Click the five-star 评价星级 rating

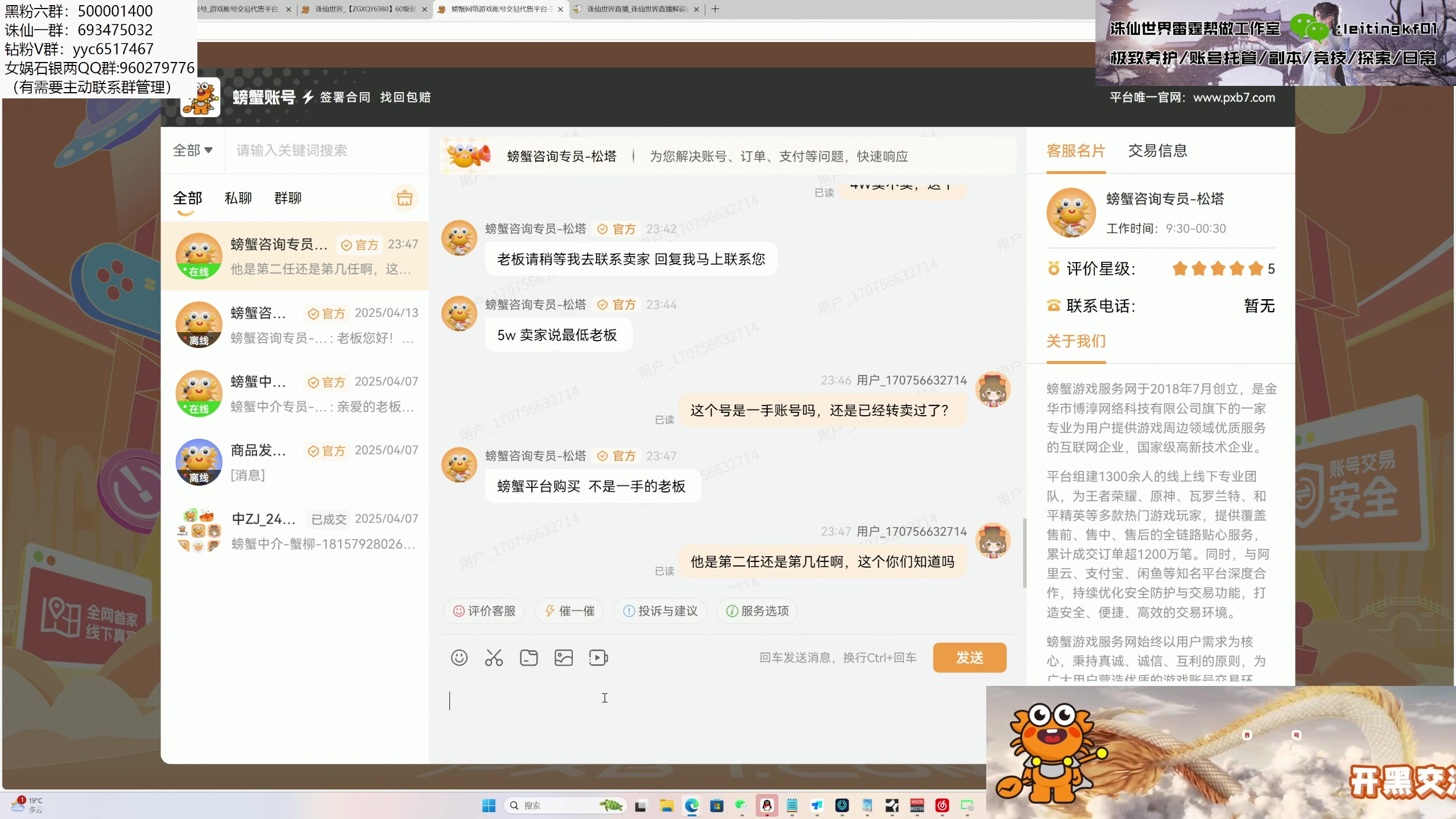(1218, 268)
